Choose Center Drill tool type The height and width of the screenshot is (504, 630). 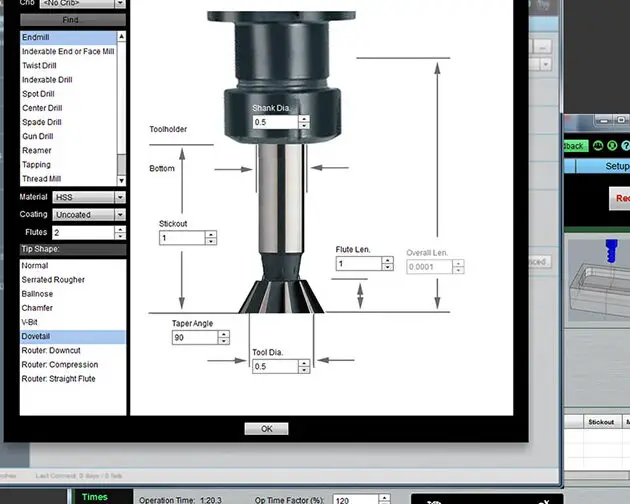coord(68,108)
